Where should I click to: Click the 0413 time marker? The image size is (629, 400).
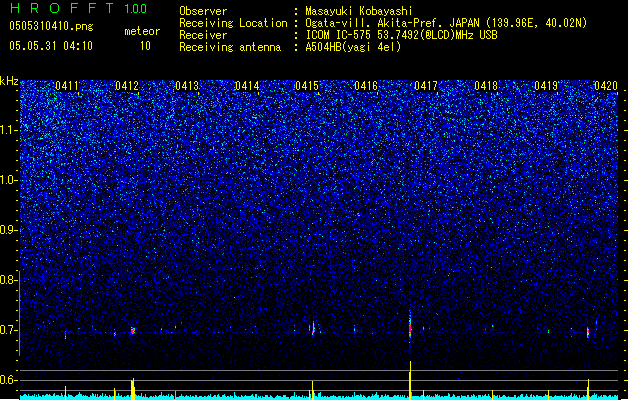coord(187,86)
